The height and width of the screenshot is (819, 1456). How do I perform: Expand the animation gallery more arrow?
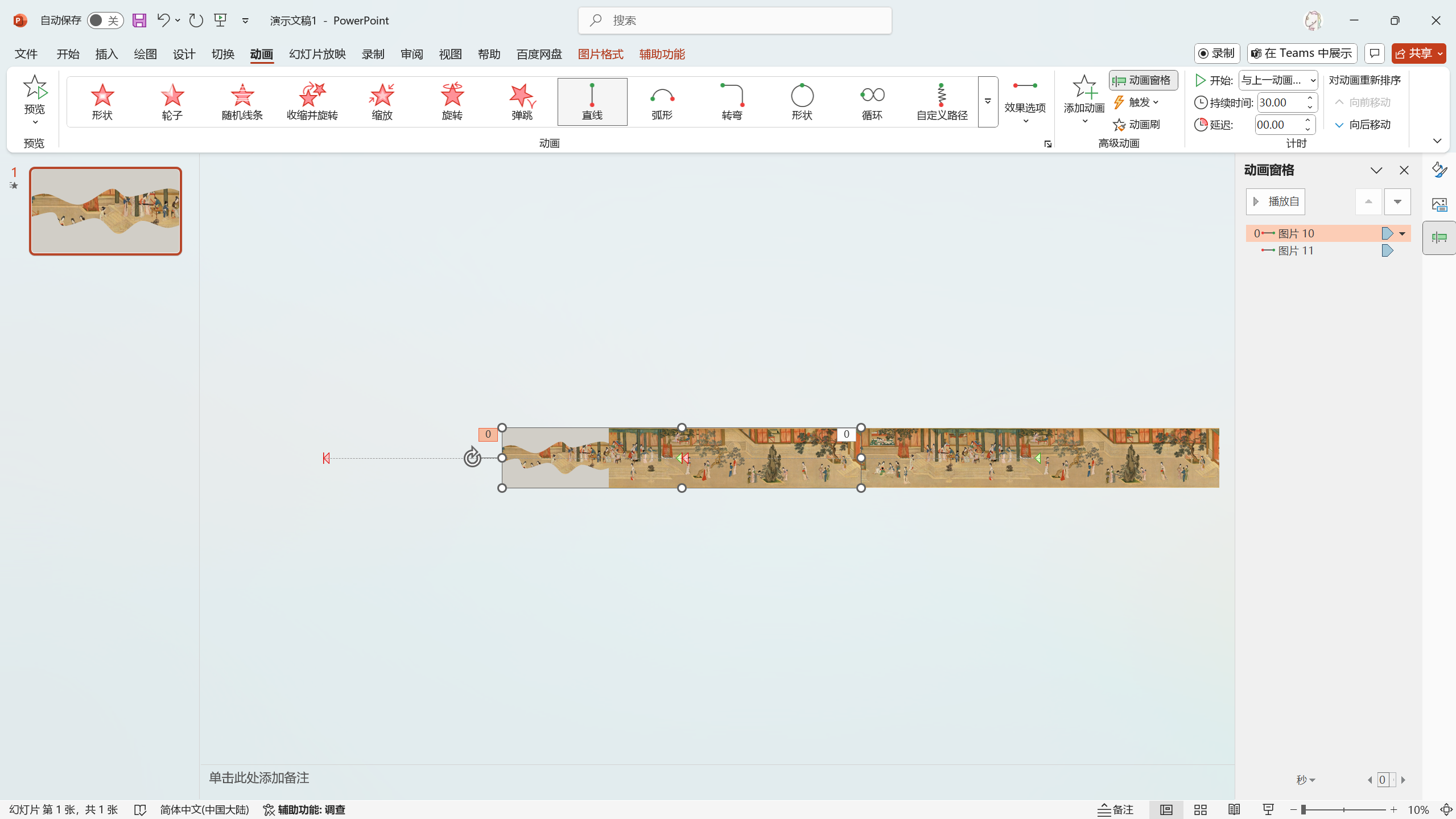(x=988, y=102)
